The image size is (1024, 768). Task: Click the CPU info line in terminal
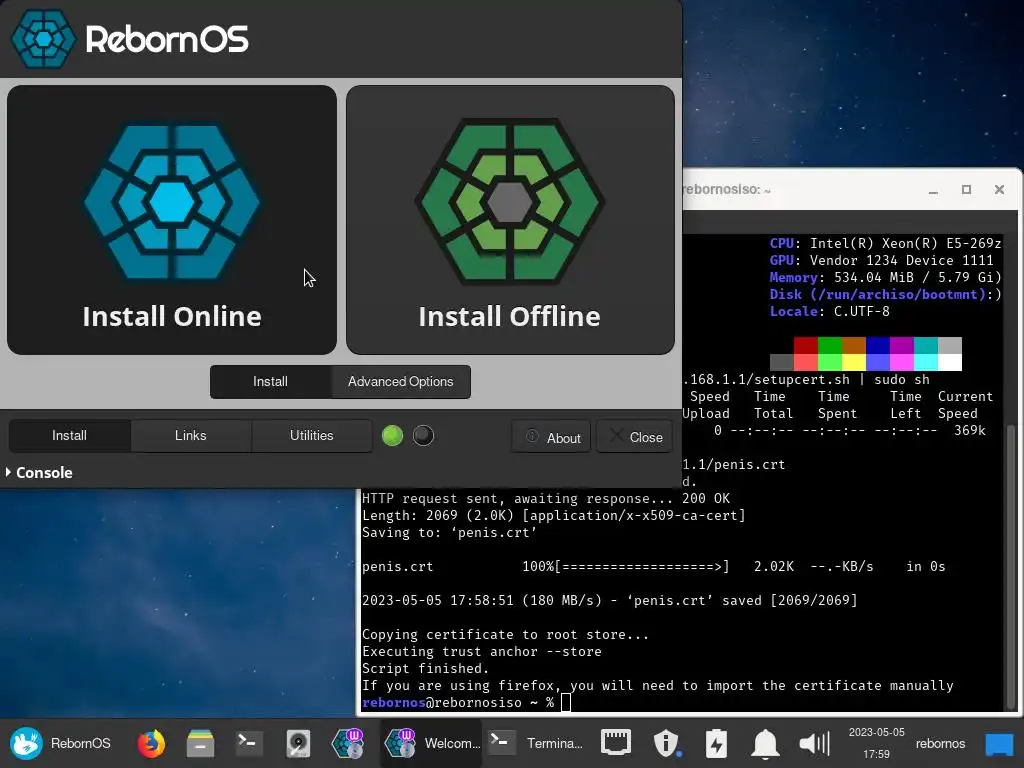click(x=886, y=244)
